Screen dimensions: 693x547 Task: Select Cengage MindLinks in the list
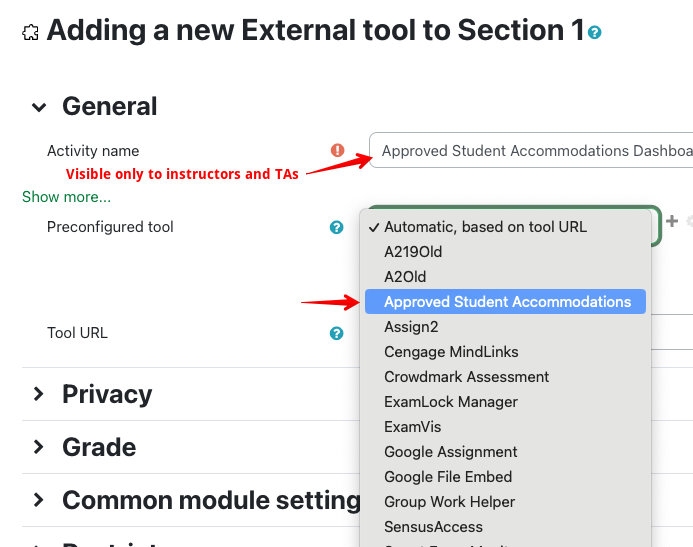click(x=451, y=352)
